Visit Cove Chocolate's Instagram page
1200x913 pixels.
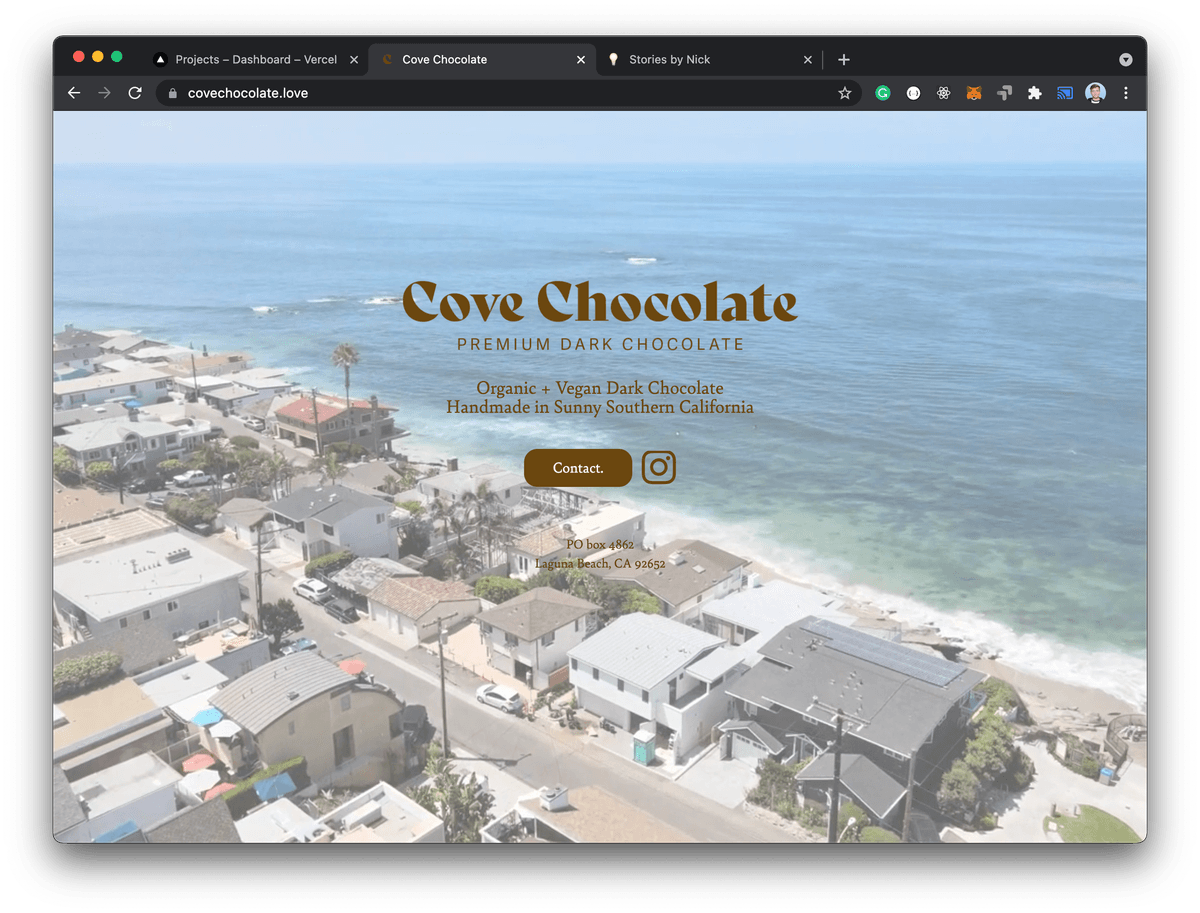point(658,467)
